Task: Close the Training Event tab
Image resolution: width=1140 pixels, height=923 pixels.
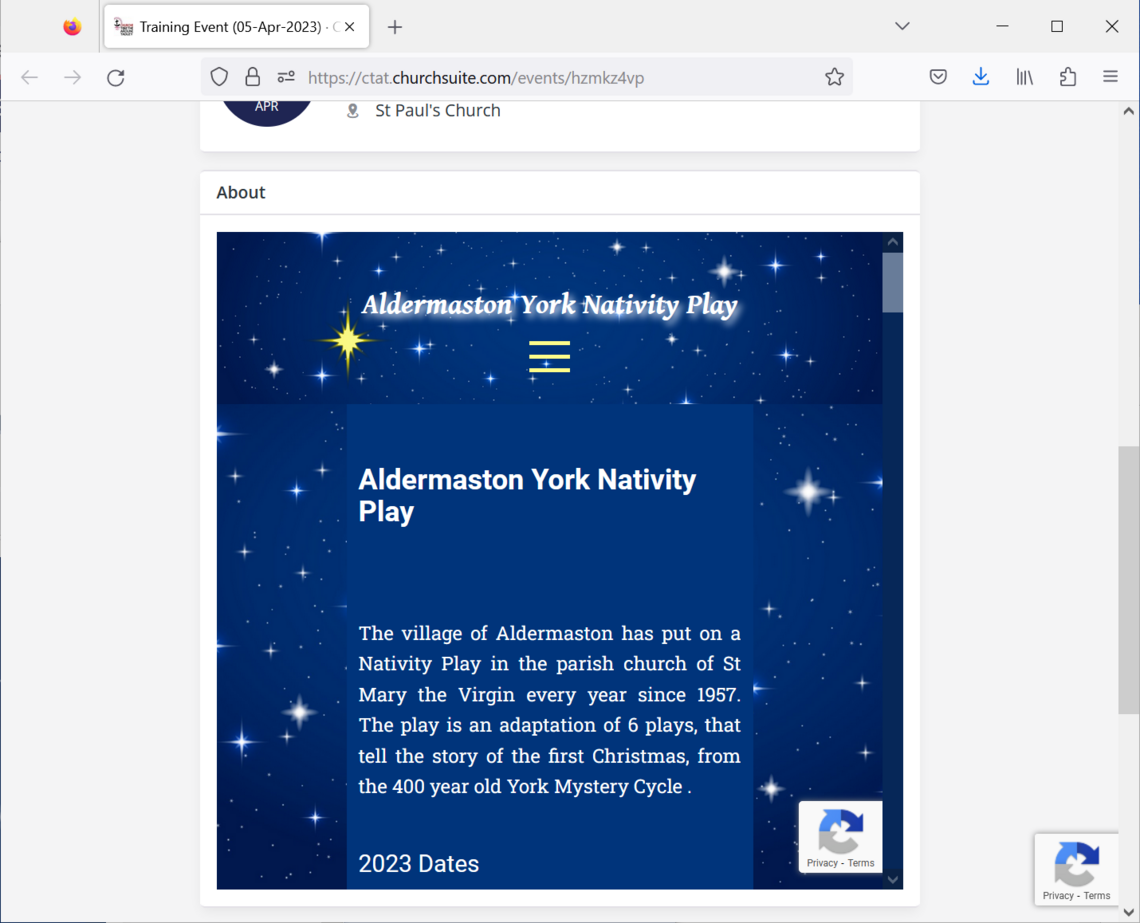Action: click(350, 27)
